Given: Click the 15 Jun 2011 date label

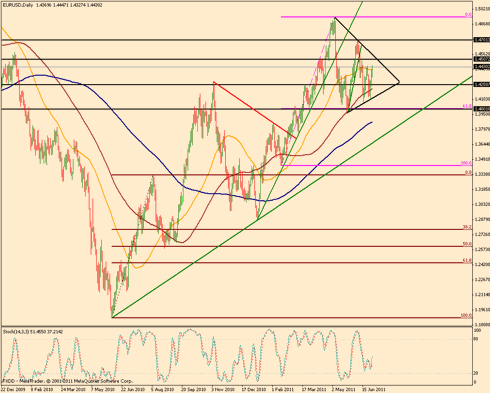Looking at the screenshot, I should click(374, 389).
